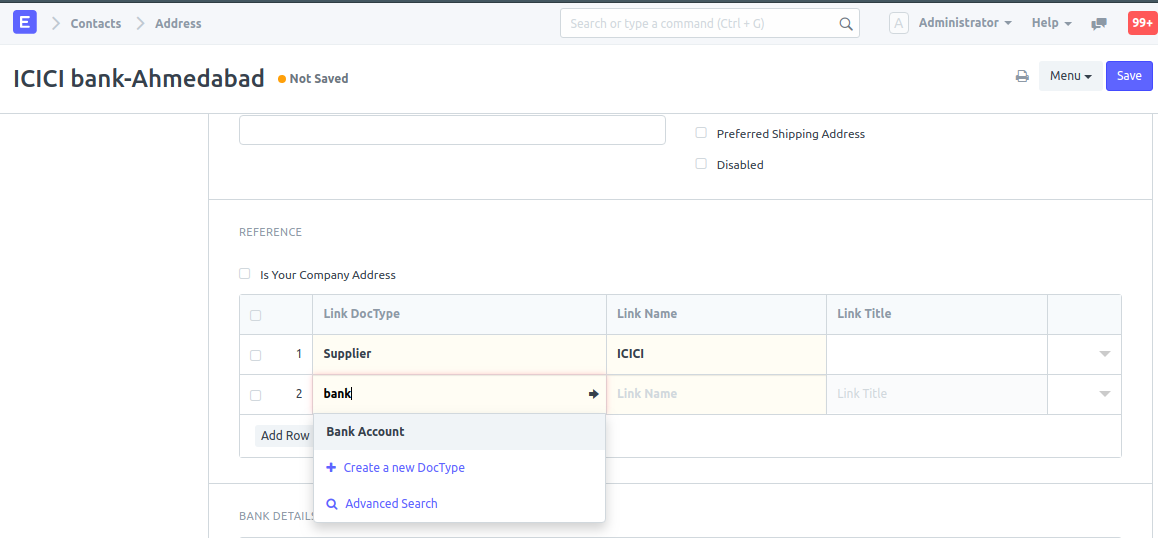Choose Bank Account from suggestions
Viewport: 1158px width, 538px height.
(459, 432)
